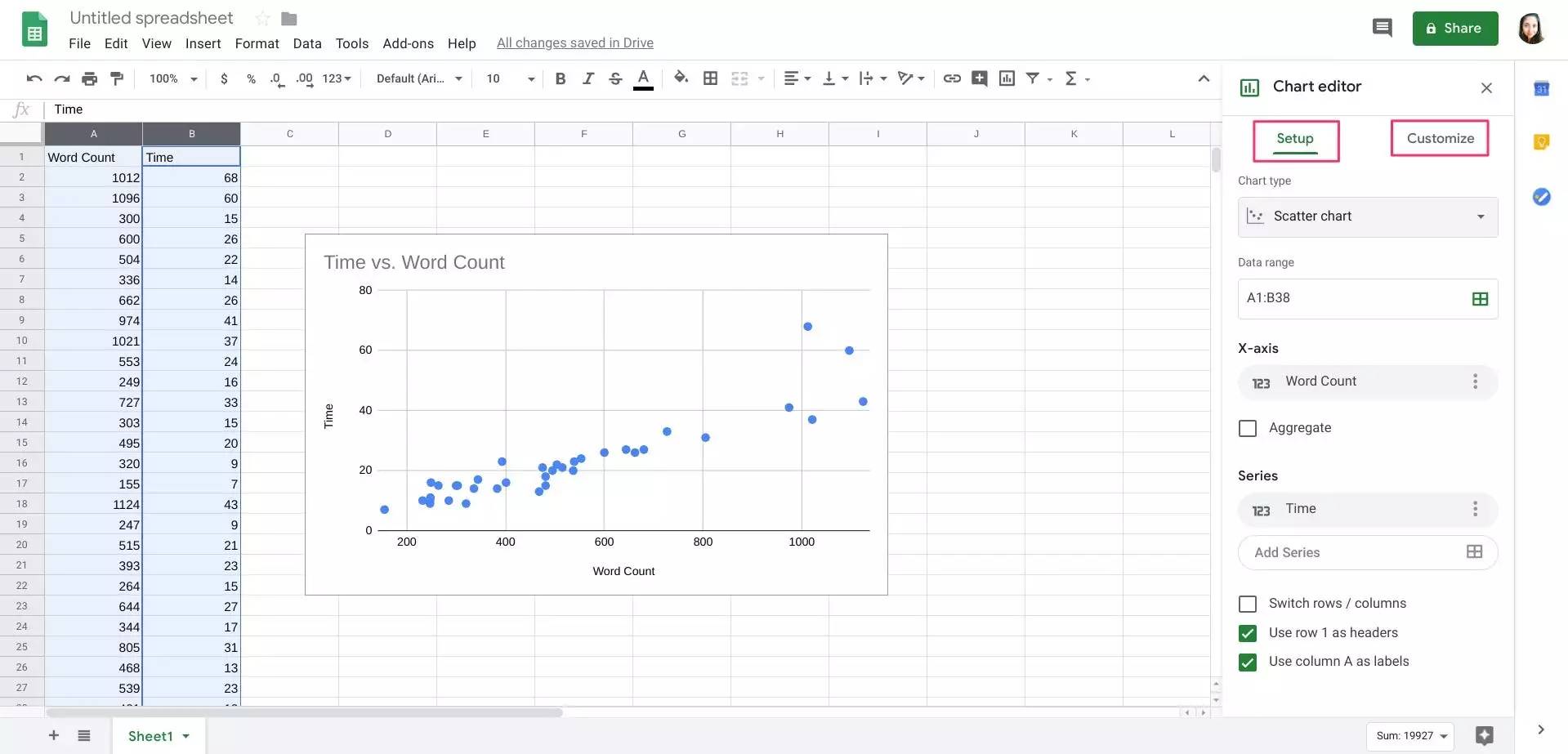Click the Merge cells icon
1568x754 pixels.
pyautogui.click(x=739, y=78)
